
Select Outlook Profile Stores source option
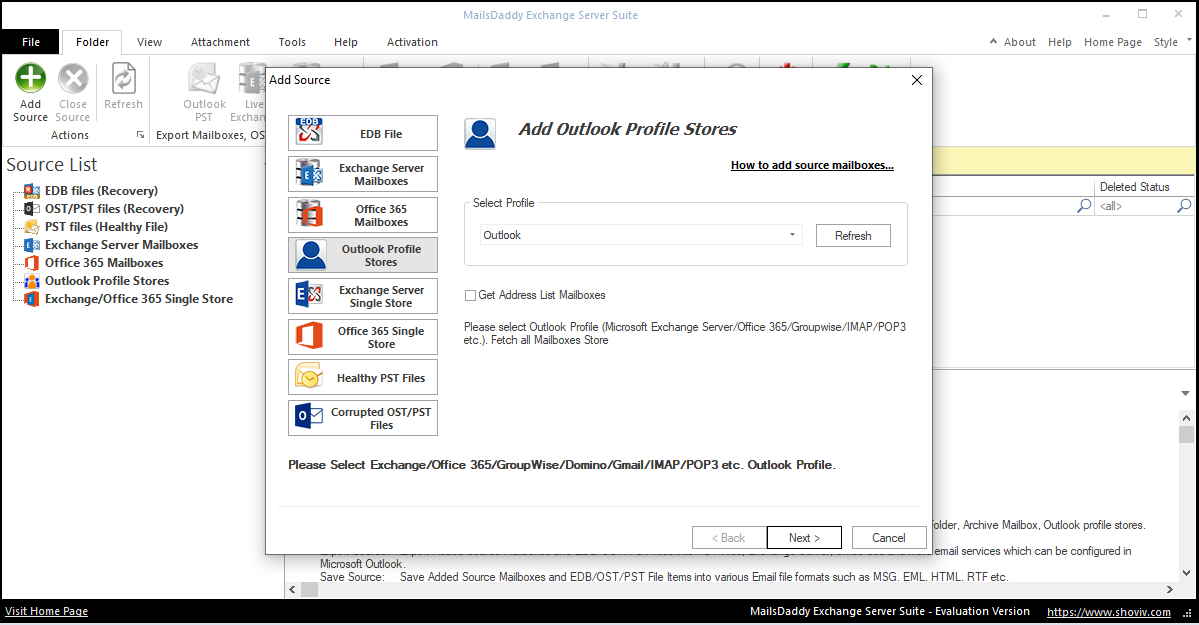tap(362, 256)
